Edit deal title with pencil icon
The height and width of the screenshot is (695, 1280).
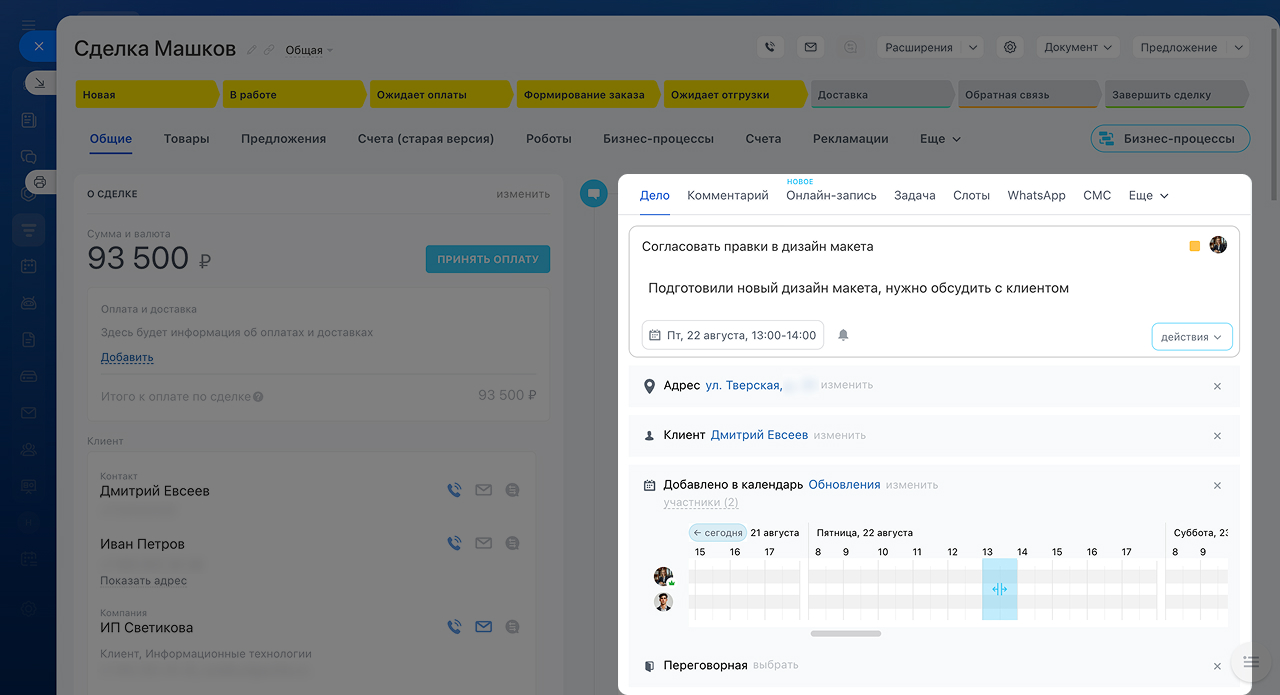point(252,50)
